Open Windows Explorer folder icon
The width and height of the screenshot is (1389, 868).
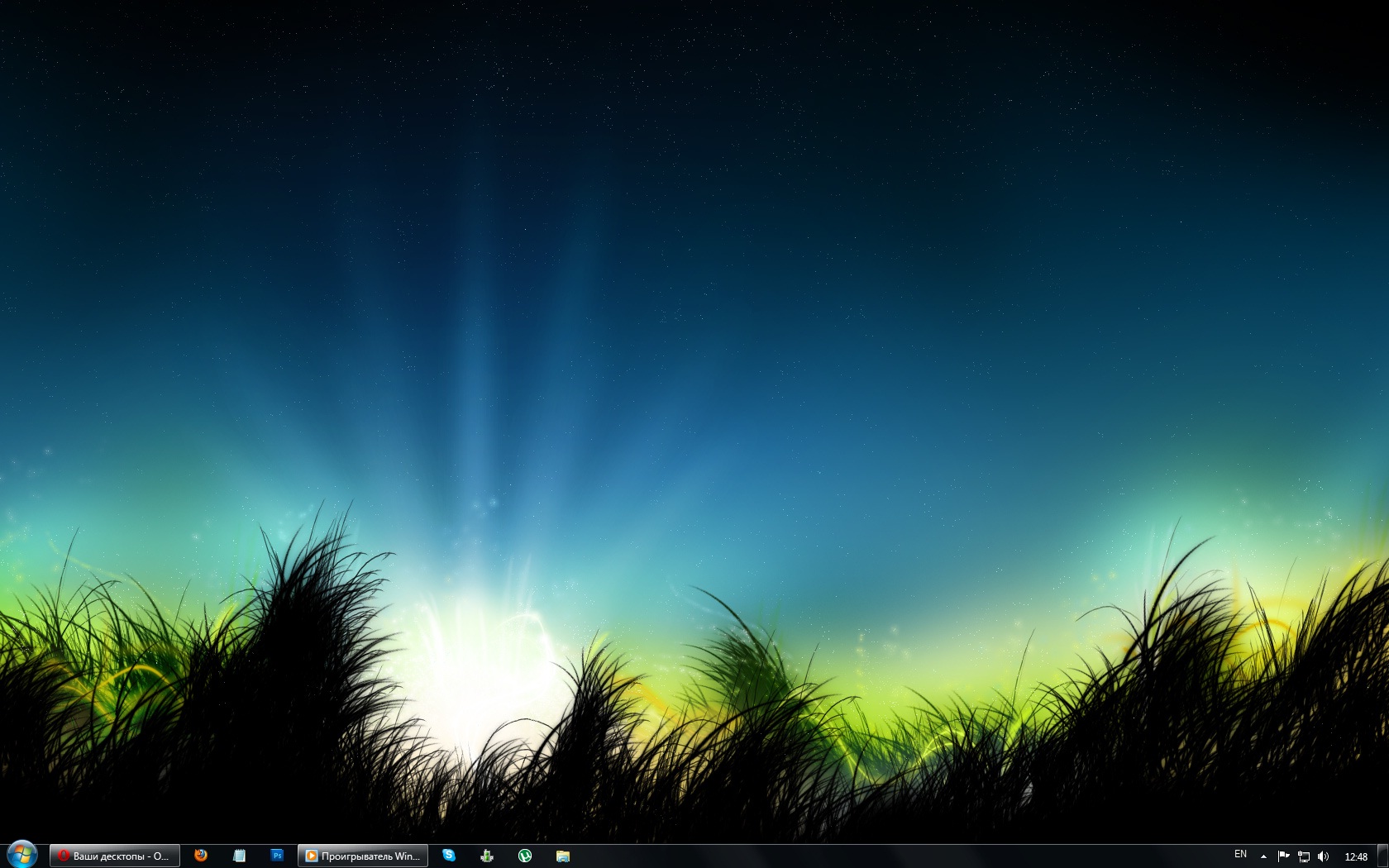[x=563, y=856]
